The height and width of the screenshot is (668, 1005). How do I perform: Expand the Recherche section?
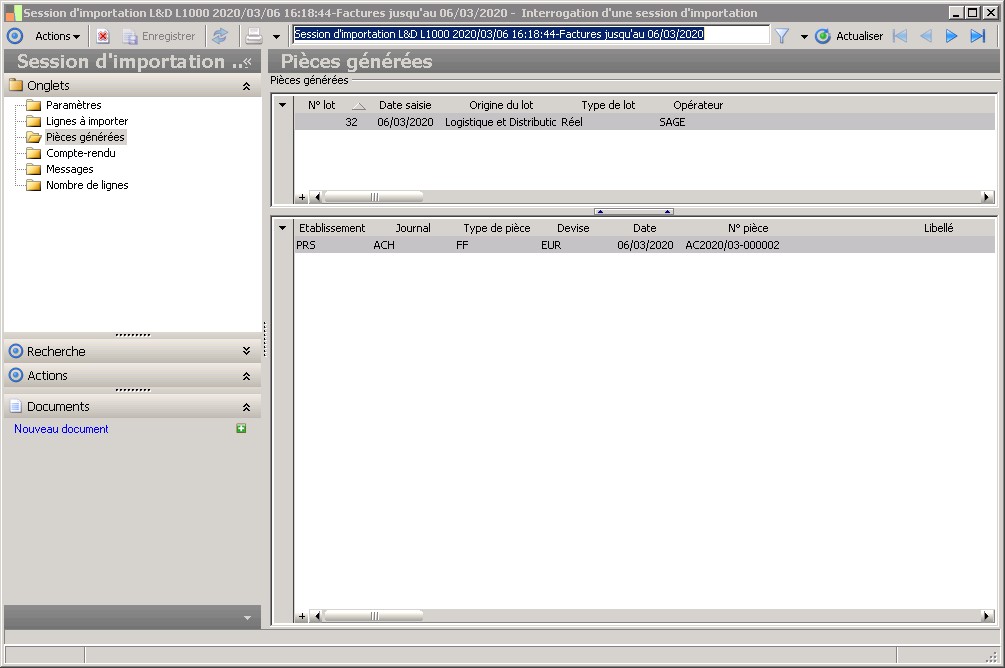246,351
